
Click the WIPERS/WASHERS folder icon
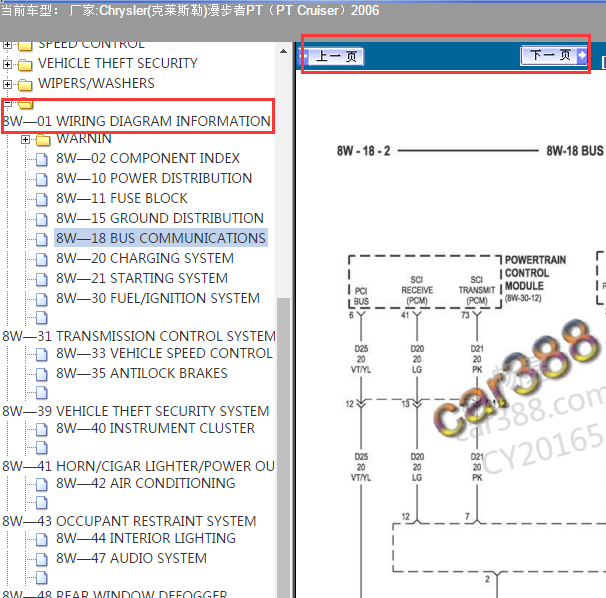[x=25, y=85]
